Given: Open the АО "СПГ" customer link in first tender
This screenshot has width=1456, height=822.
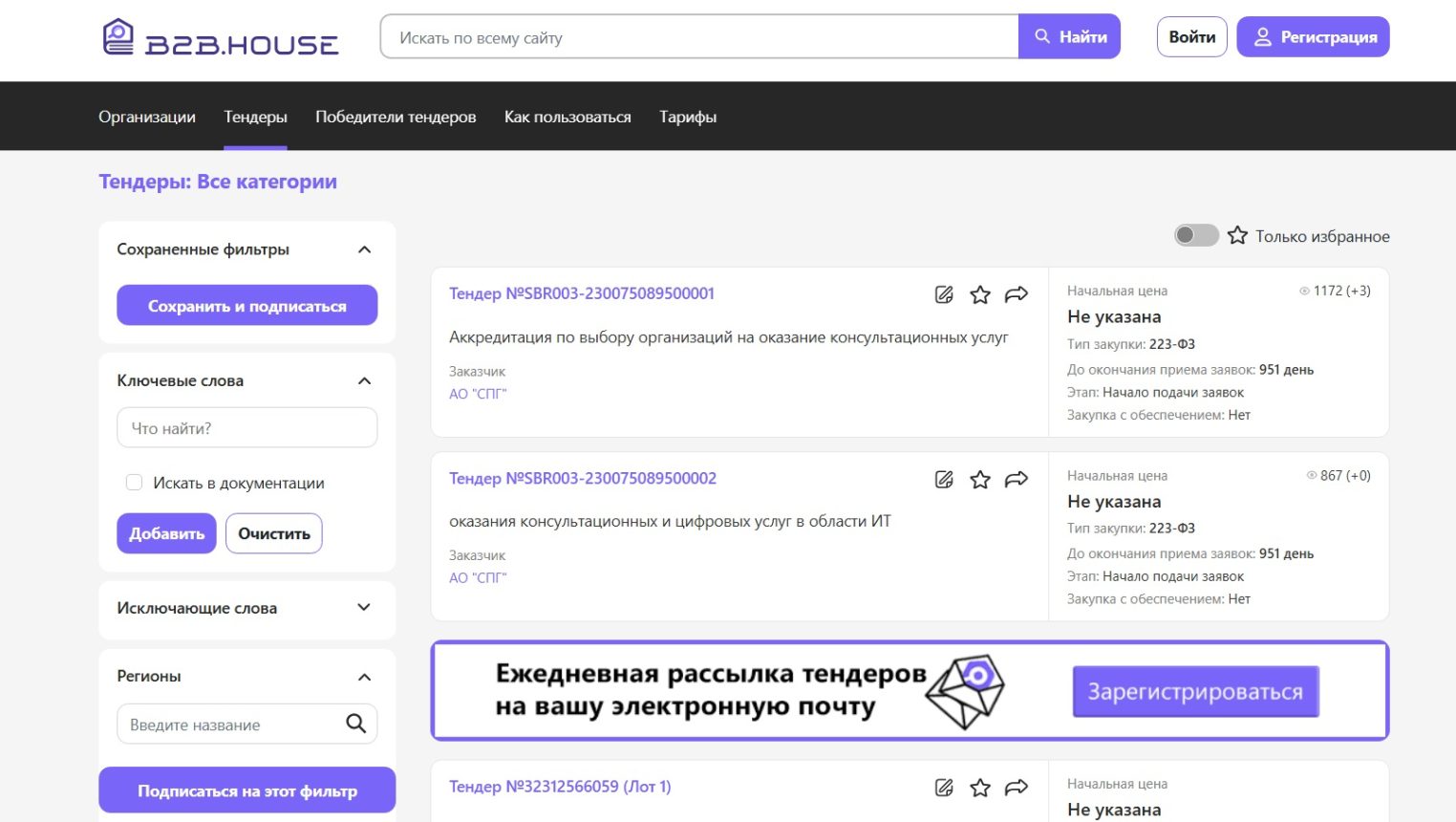Looking at the screenshot, I should pos(478,394).
